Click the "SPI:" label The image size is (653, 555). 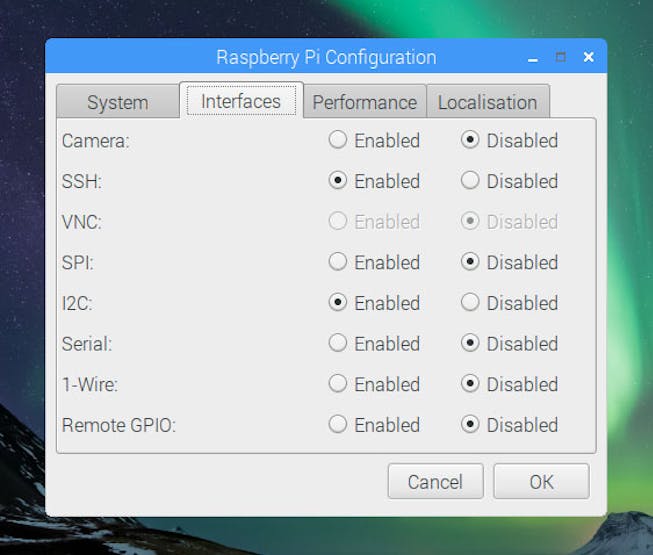click(x=78, y=263)
